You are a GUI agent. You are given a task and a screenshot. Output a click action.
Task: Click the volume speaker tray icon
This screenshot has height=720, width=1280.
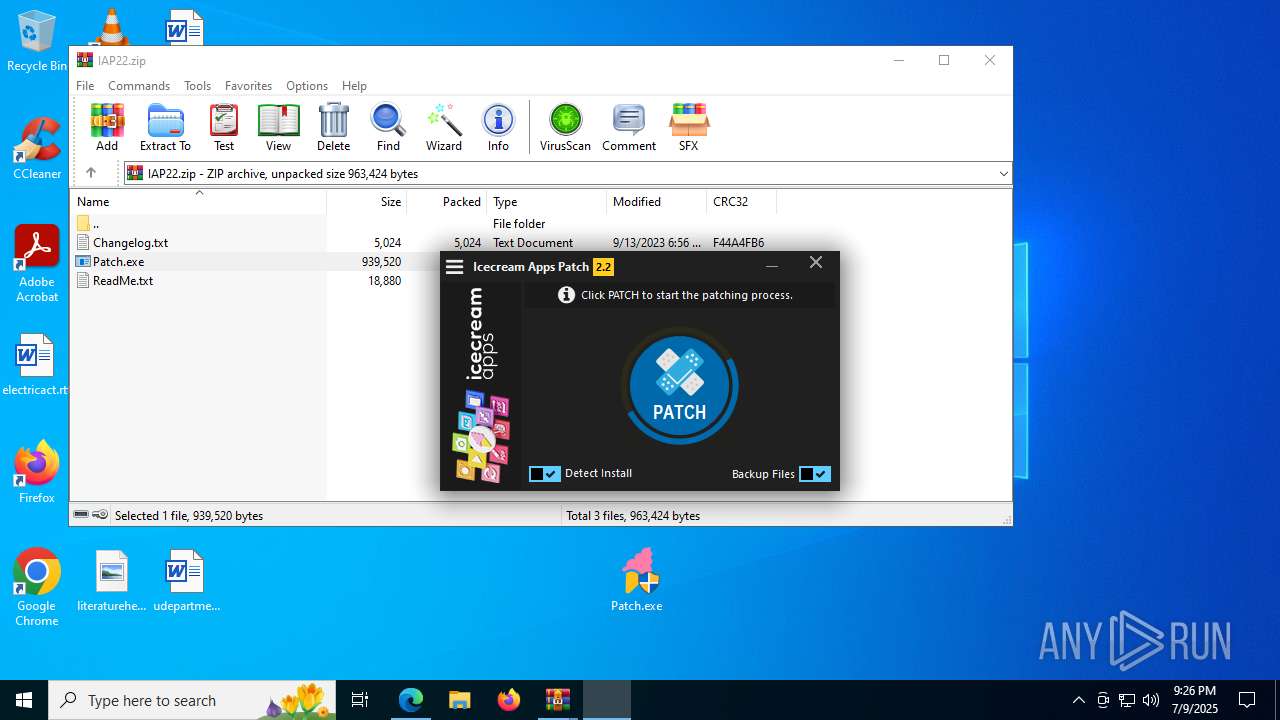[1151, 700]
